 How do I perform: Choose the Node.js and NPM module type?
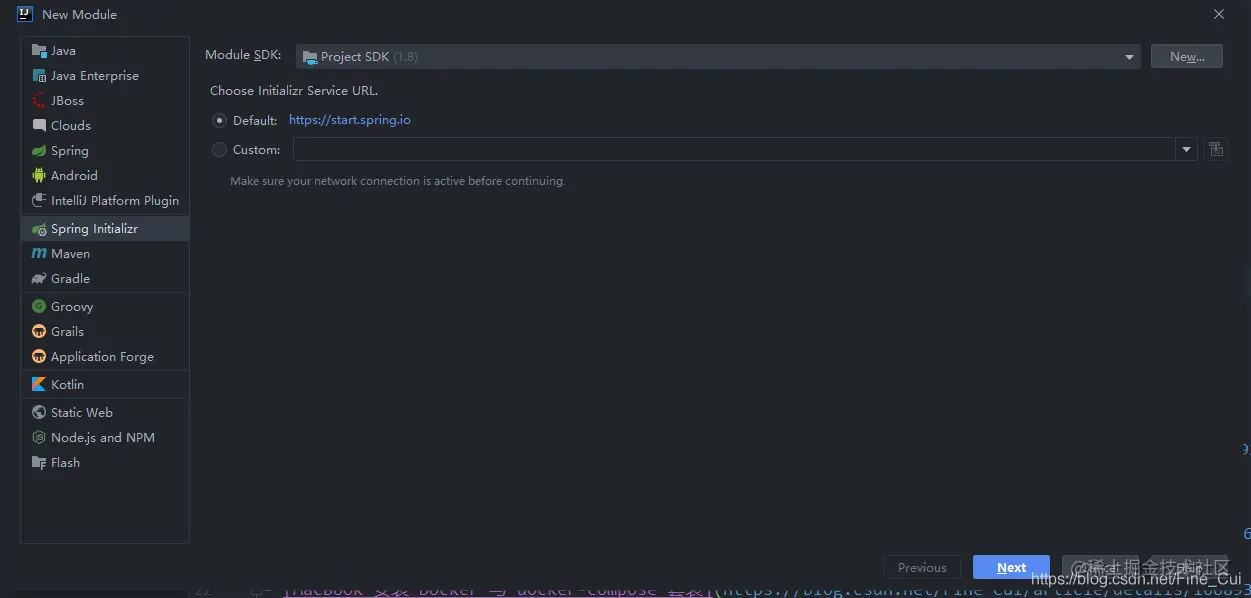[103, 438]
